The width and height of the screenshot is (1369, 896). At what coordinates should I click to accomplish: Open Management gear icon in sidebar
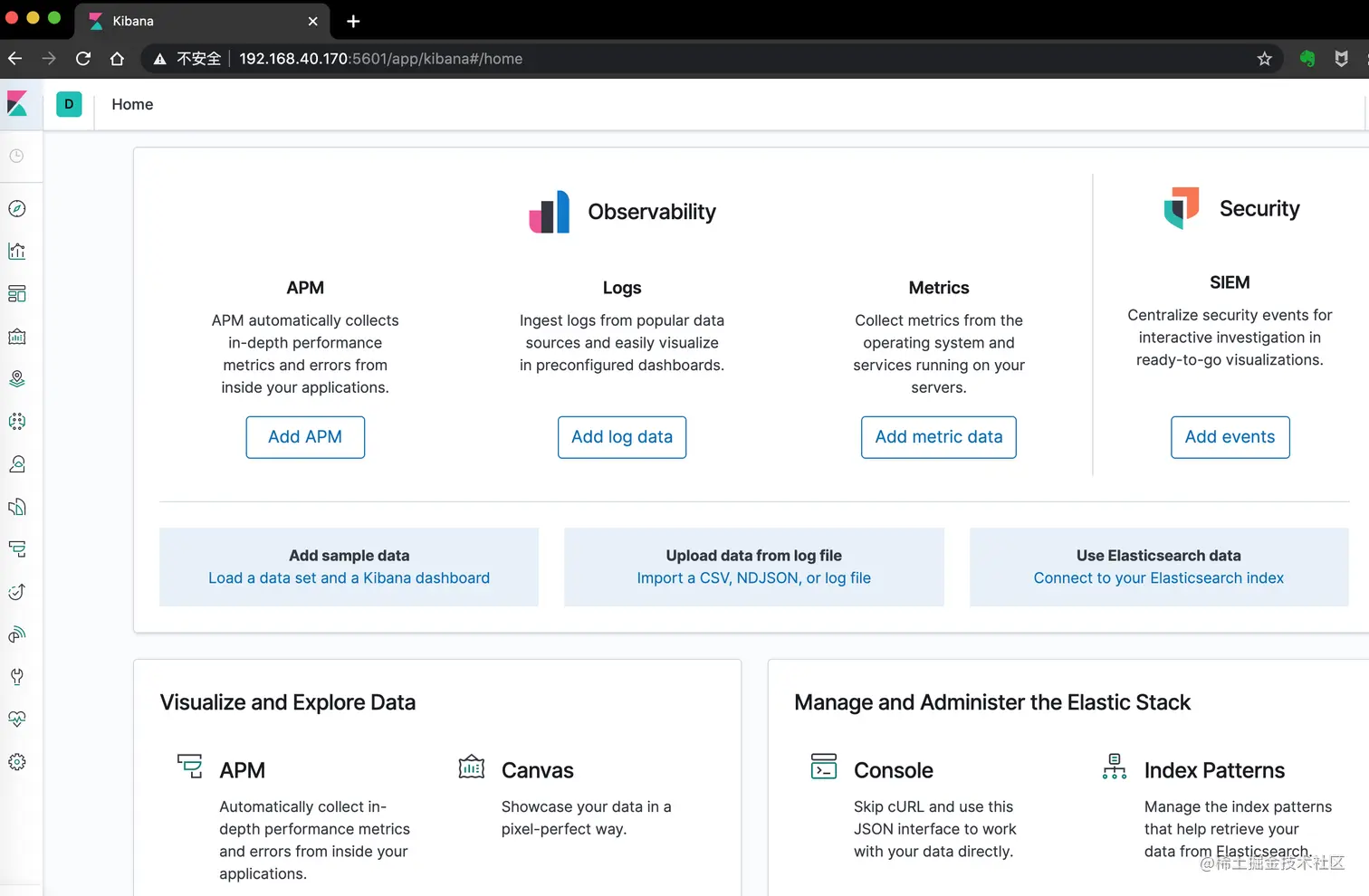[17, 762]
